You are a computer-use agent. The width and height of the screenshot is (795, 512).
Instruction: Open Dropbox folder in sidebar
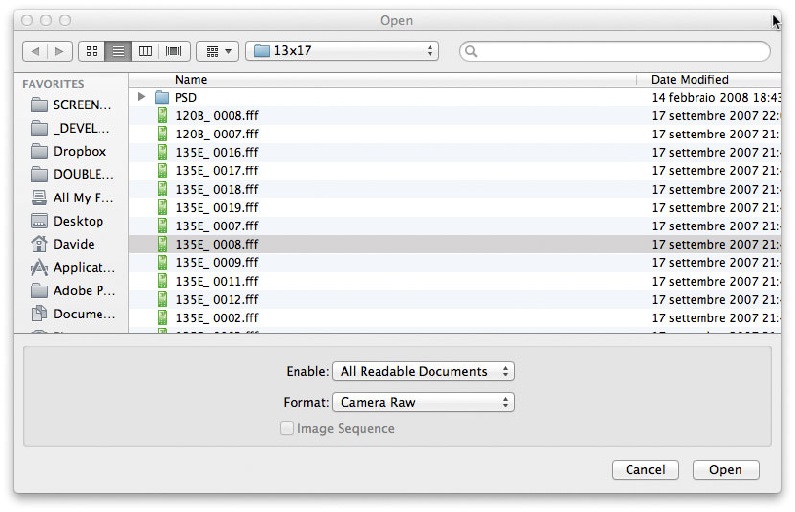coord(79,151)
